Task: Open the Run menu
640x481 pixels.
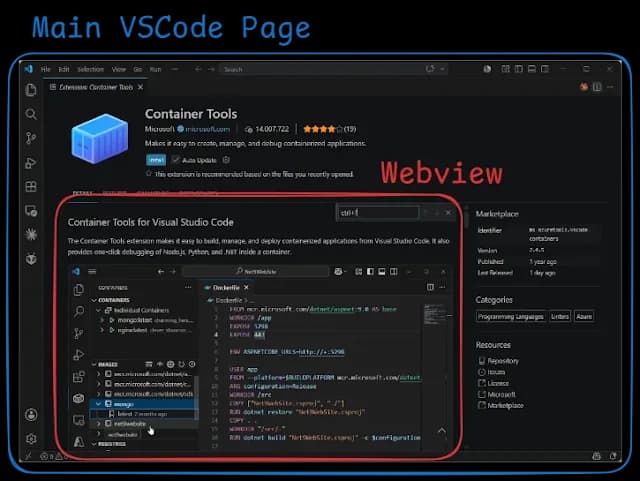Action: [x=155, y=69]
